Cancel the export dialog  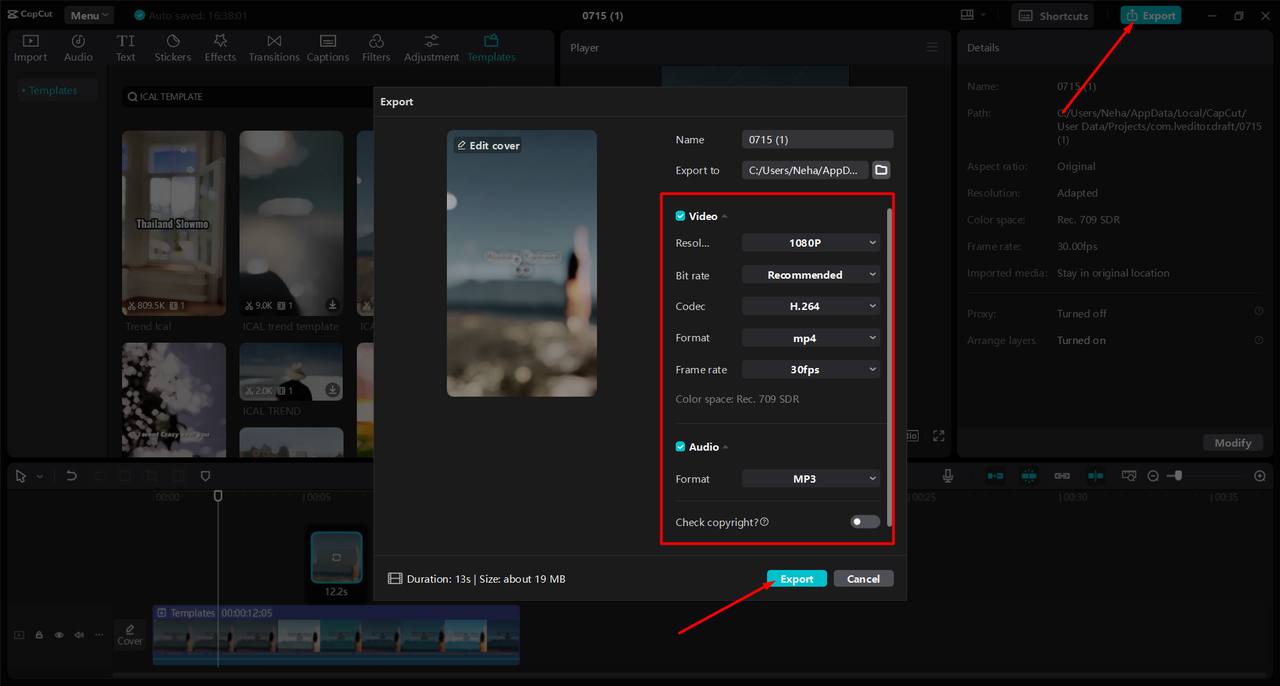863,579
